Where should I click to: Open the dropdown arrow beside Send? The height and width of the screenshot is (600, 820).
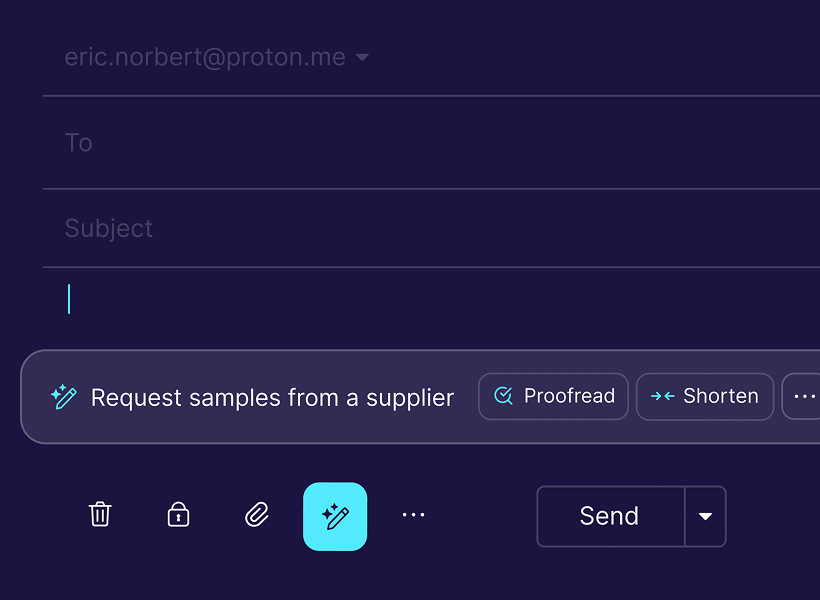(x=705, y=516)
